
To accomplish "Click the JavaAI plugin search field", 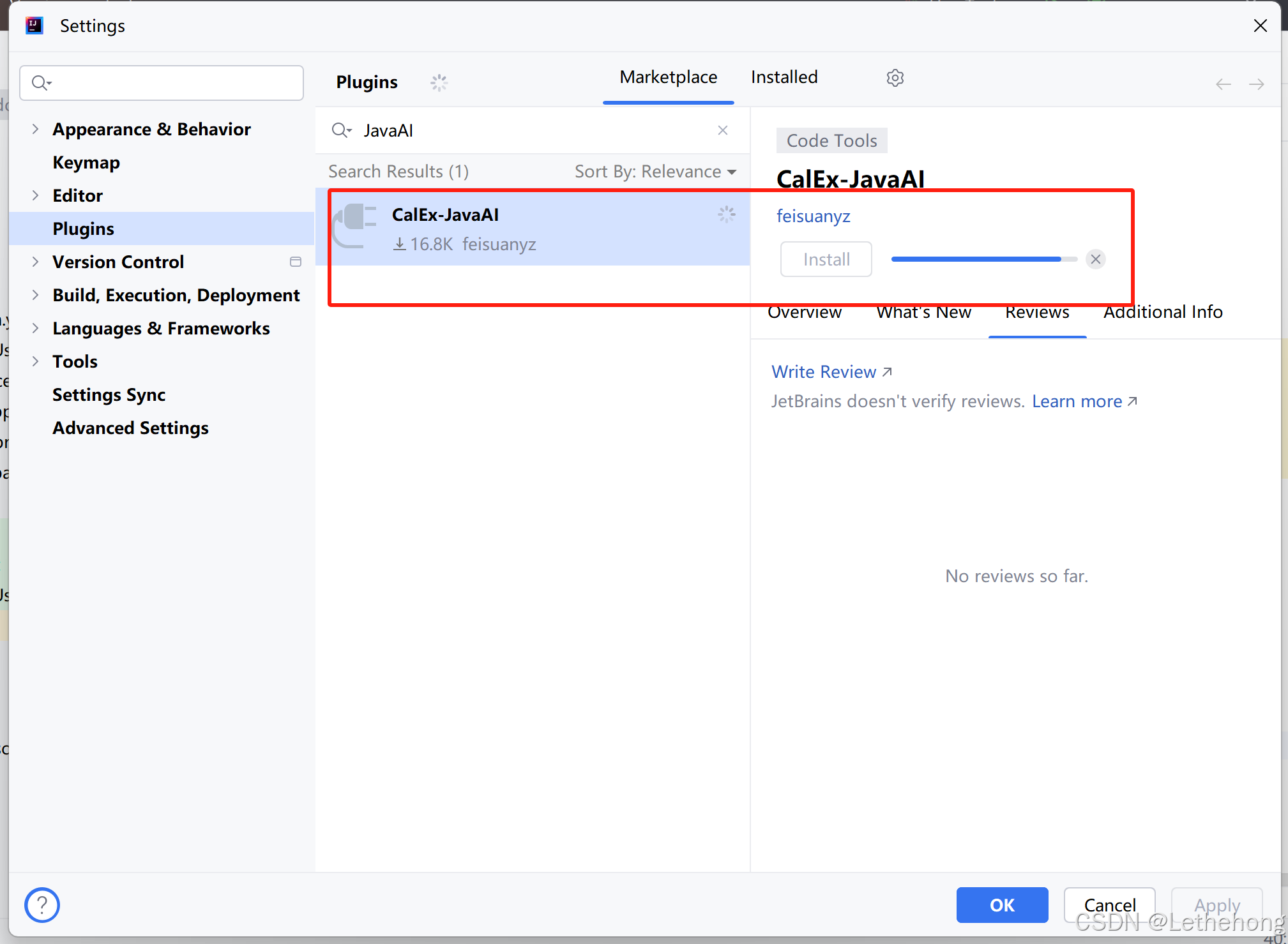I will pos(533,130).
